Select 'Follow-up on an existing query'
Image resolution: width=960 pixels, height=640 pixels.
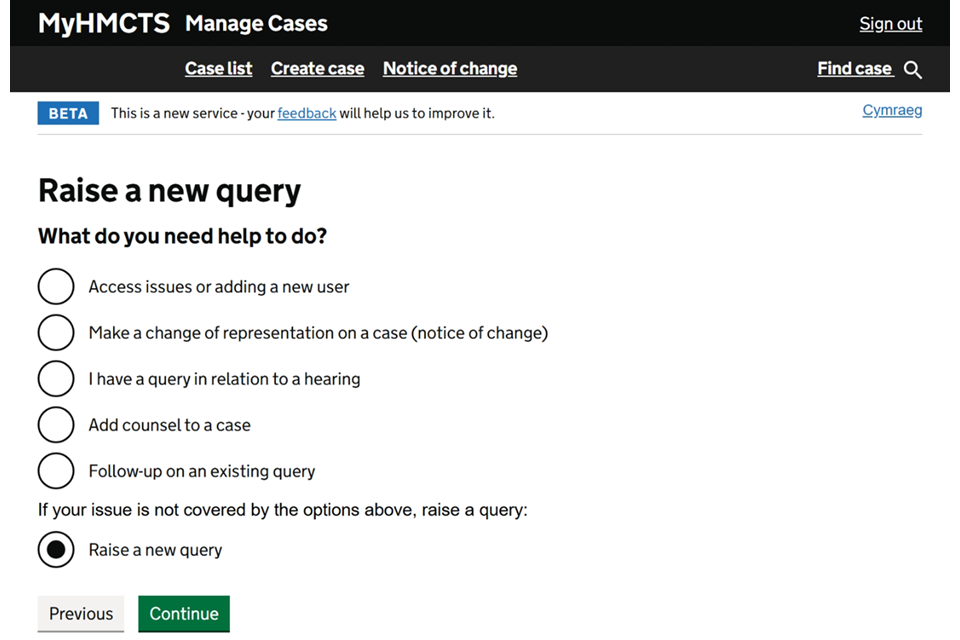tap(56, 471)
